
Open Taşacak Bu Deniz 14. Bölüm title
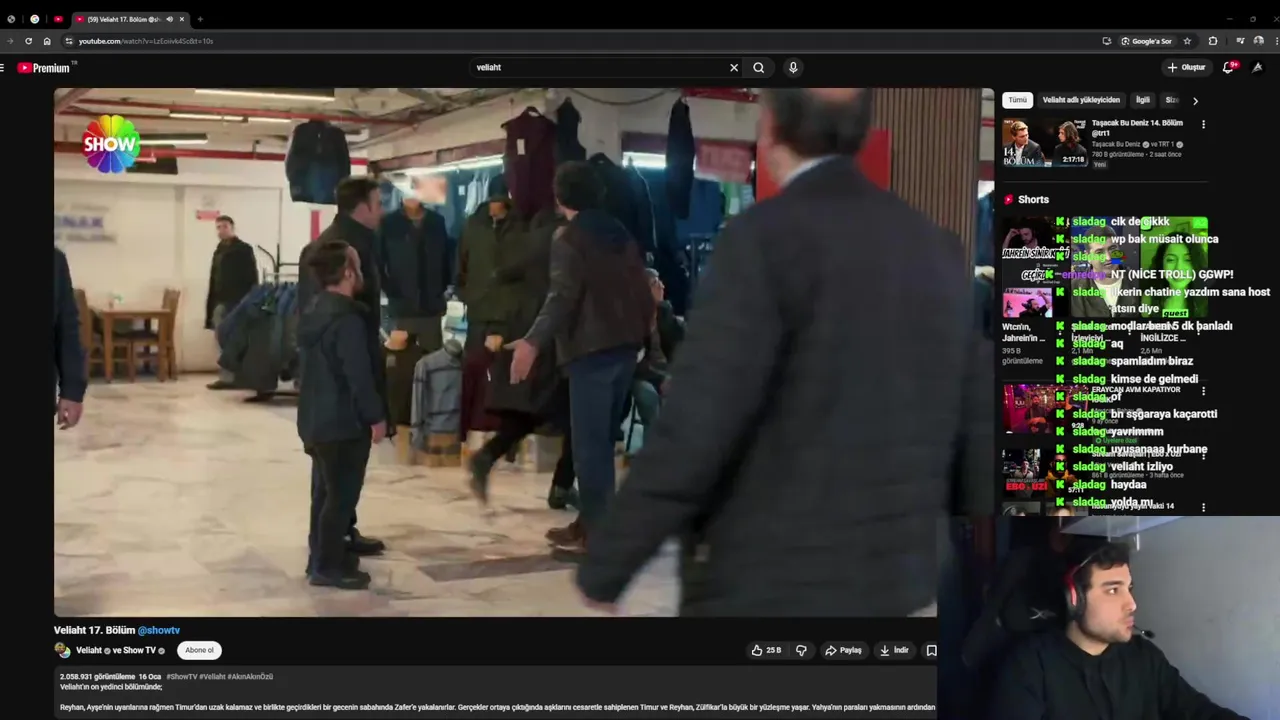click(1137, 127)
